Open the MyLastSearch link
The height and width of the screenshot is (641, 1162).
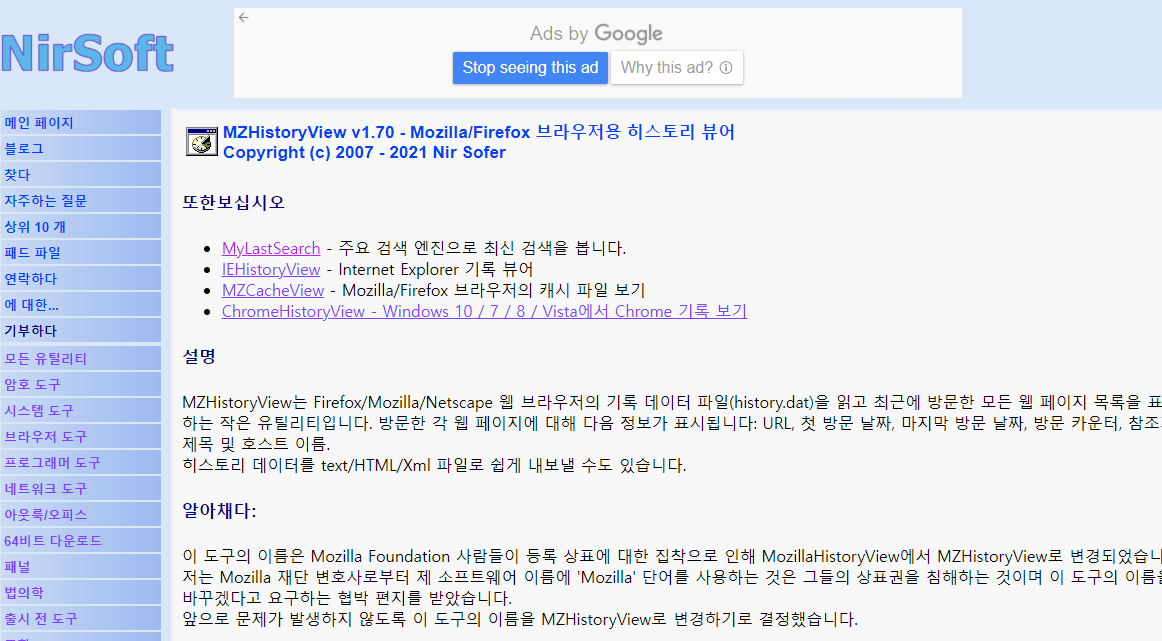(x=270, y=248)
